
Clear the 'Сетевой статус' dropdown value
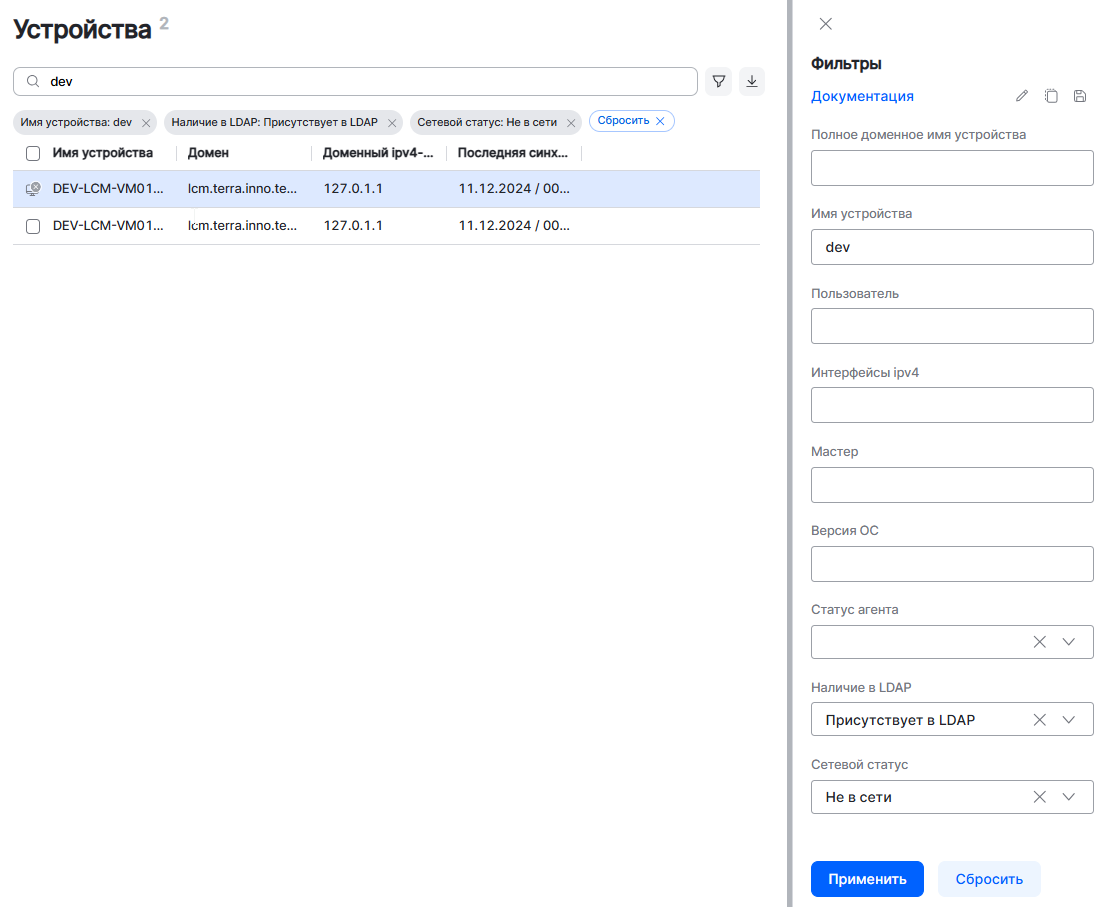pyautogui.click(x=1039, y=797)
